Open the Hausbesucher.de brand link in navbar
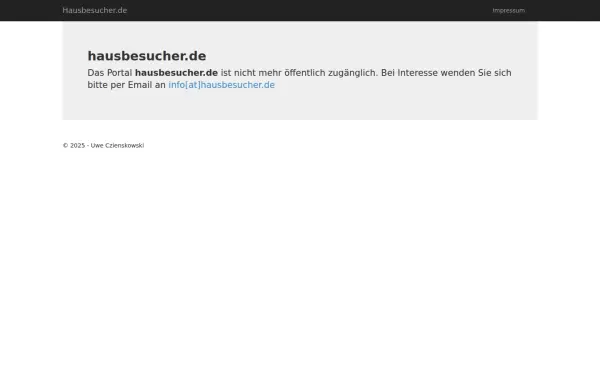The height and width of the screenshot is (375, 600). [x=95, y=10]
